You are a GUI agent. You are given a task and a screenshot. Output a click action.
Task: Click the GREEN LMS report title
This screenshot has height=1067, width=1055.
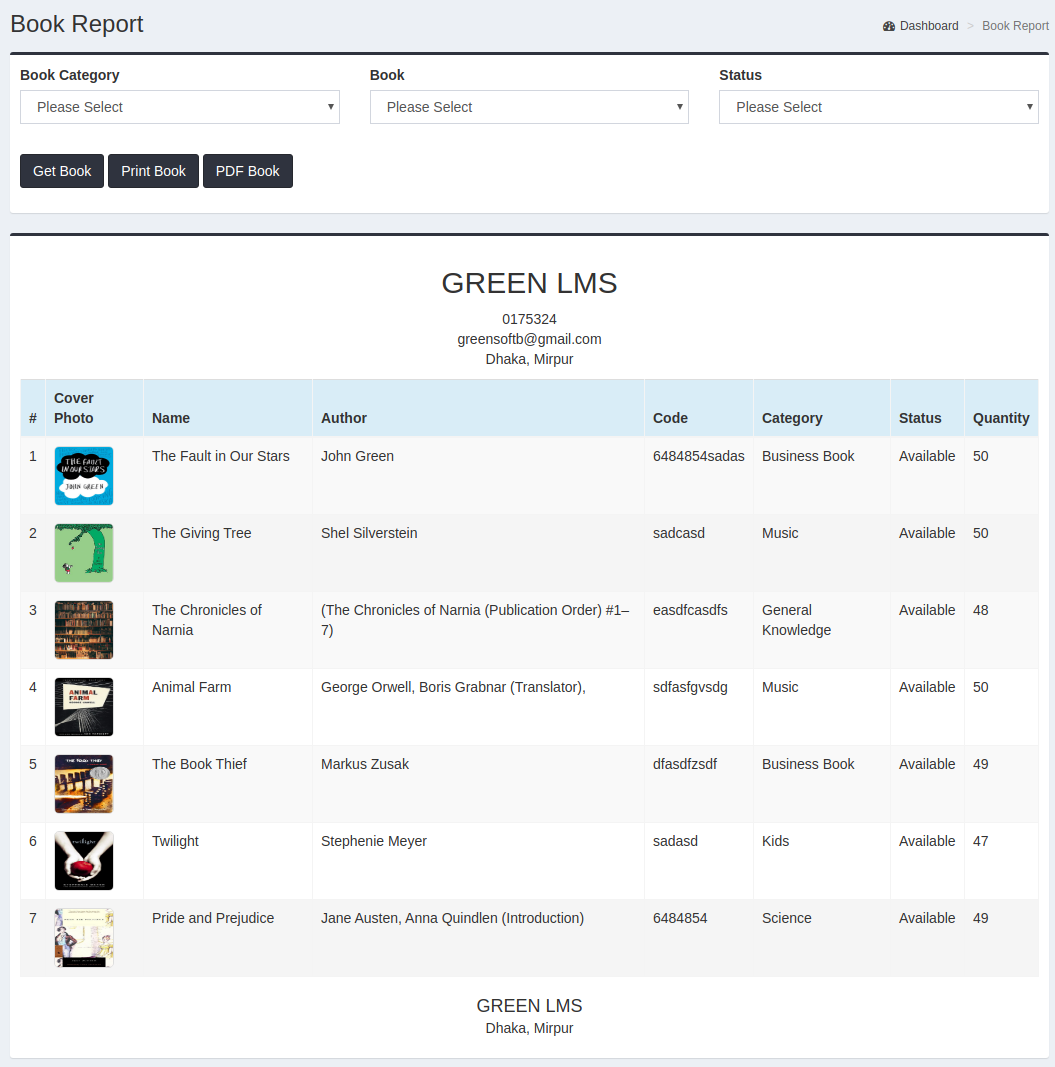[529, 283]
